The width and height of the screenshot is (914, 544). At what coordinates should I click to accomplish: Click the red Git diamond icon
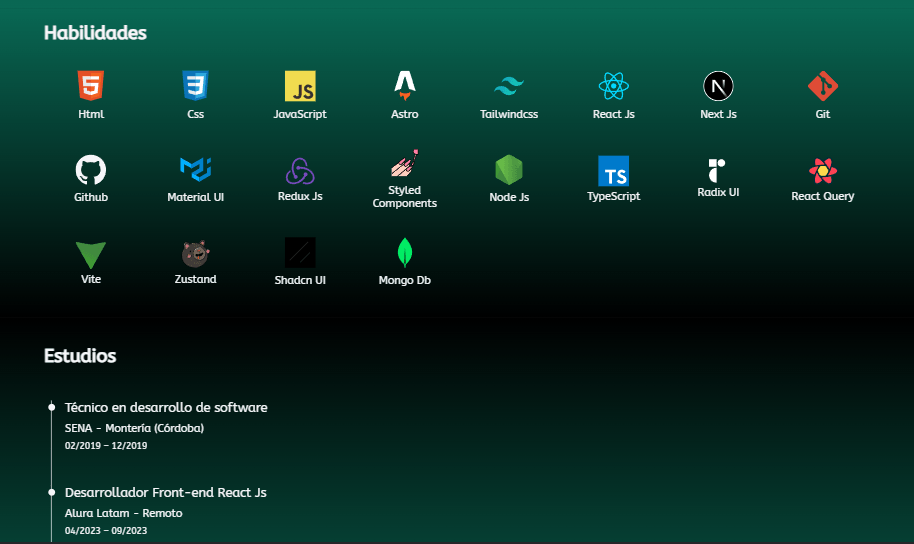pyautogui.click(x=823, y=86)
